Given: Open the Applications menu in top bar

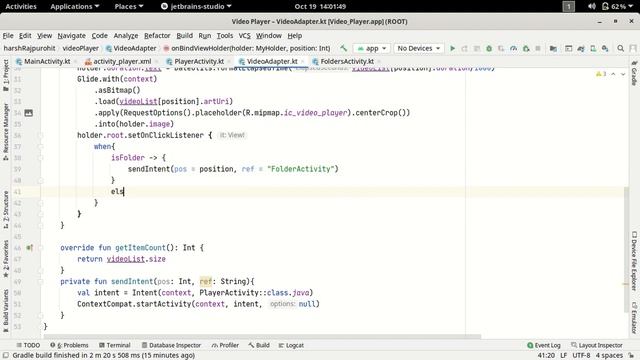Looking at the screenshot, I should 75,7.
